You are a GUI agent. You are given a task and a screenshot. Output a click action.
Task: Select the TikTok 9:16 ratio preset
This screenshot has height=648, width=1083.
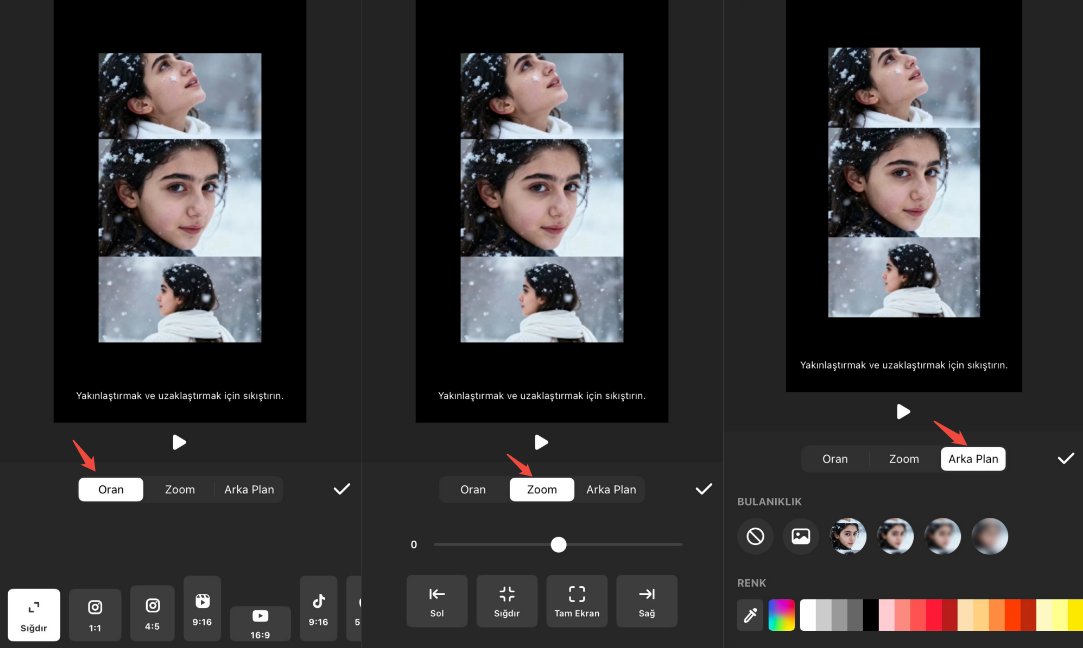pyautogui.click(x=318, y=609)
